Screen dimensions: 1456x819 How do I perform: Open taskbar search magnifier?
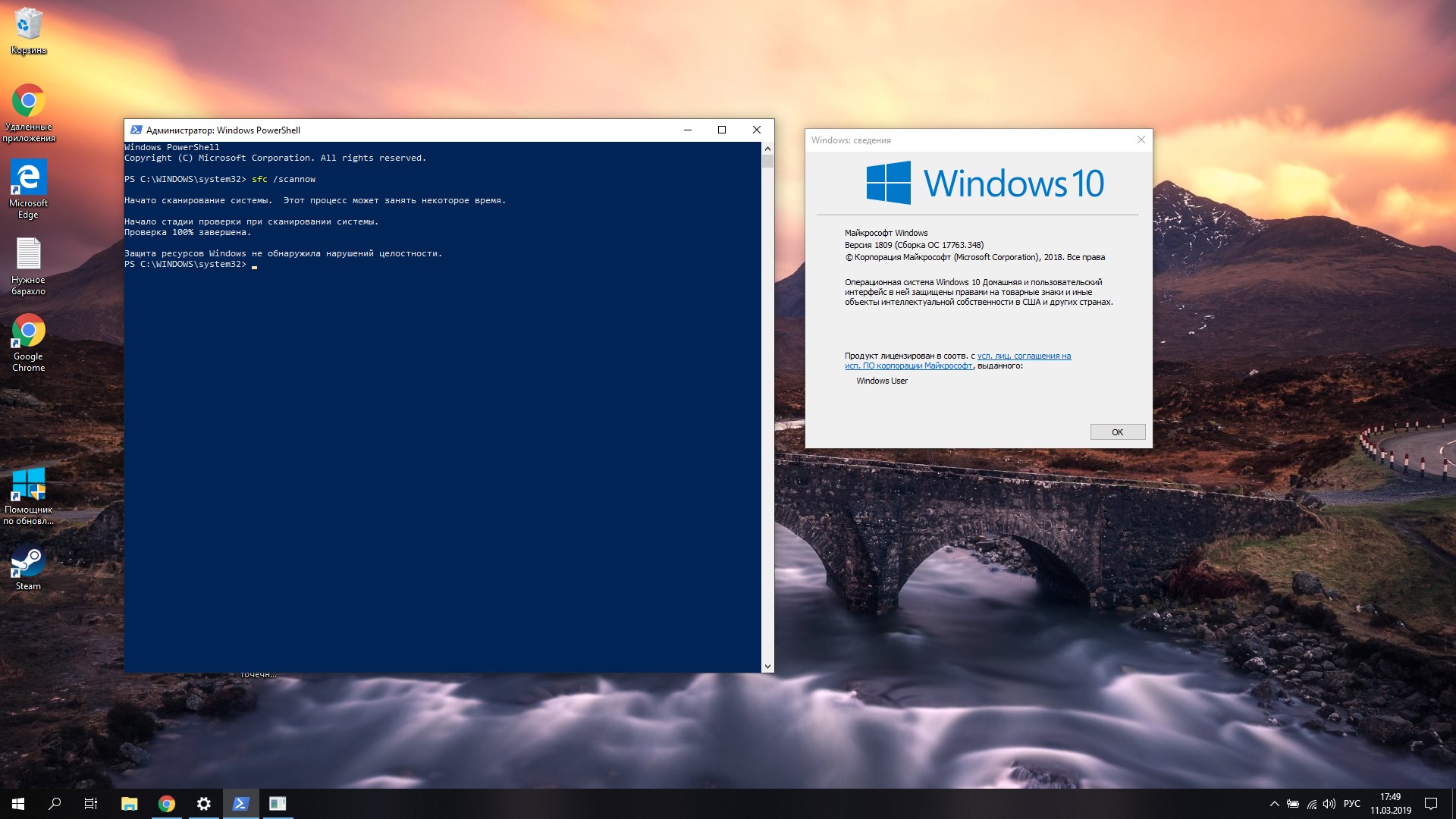(55, 803)
